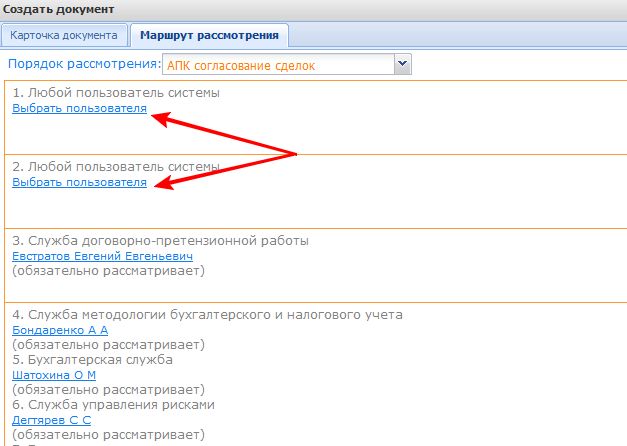The height and width of the screenshot is (446, 627).
Task: Select step 6 Служба управления рисками heading
Action: pyautogui.click(x=113, y=404)
